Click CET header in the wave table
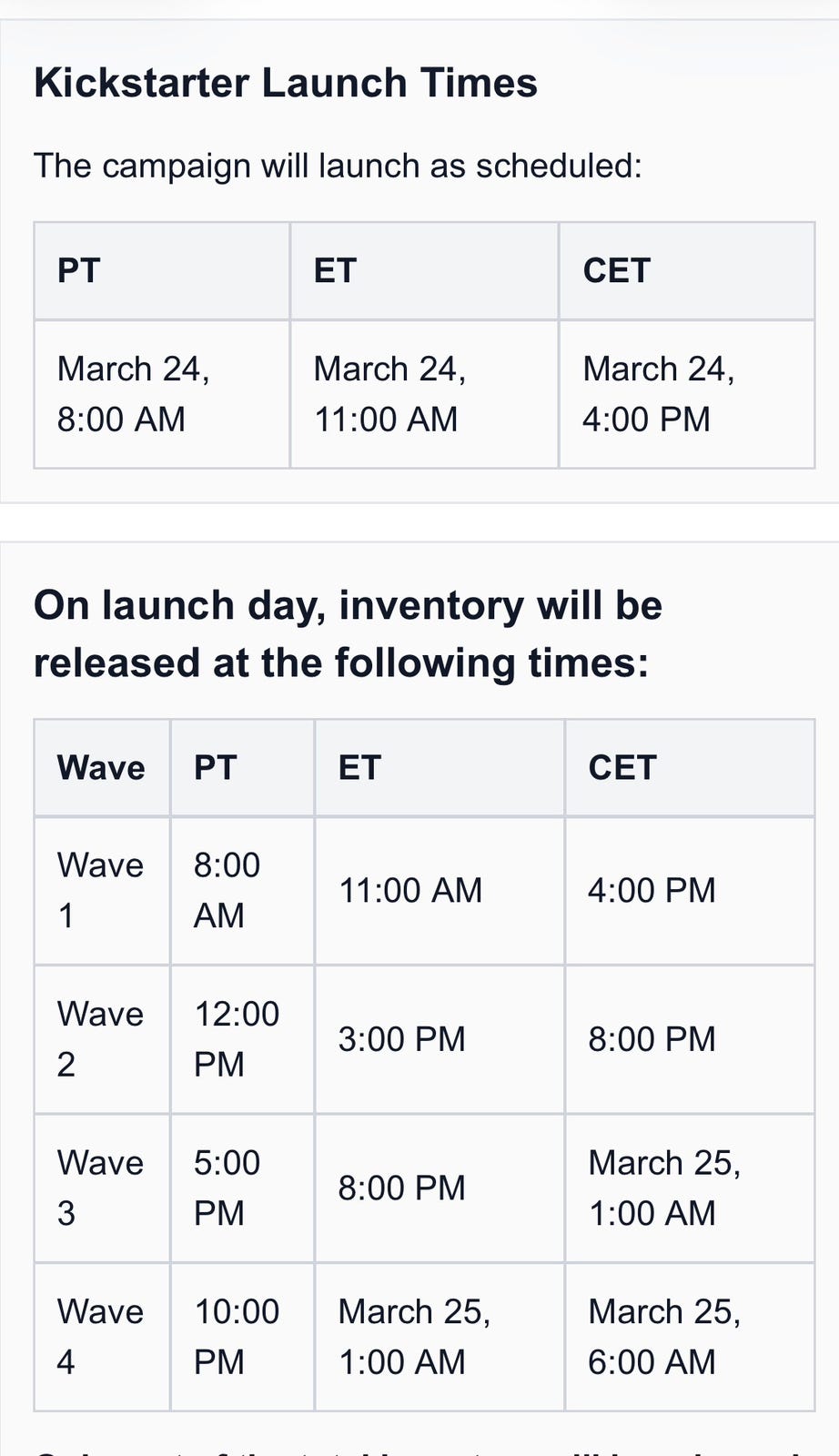839x1456 pixels. (x=622, y=768)
